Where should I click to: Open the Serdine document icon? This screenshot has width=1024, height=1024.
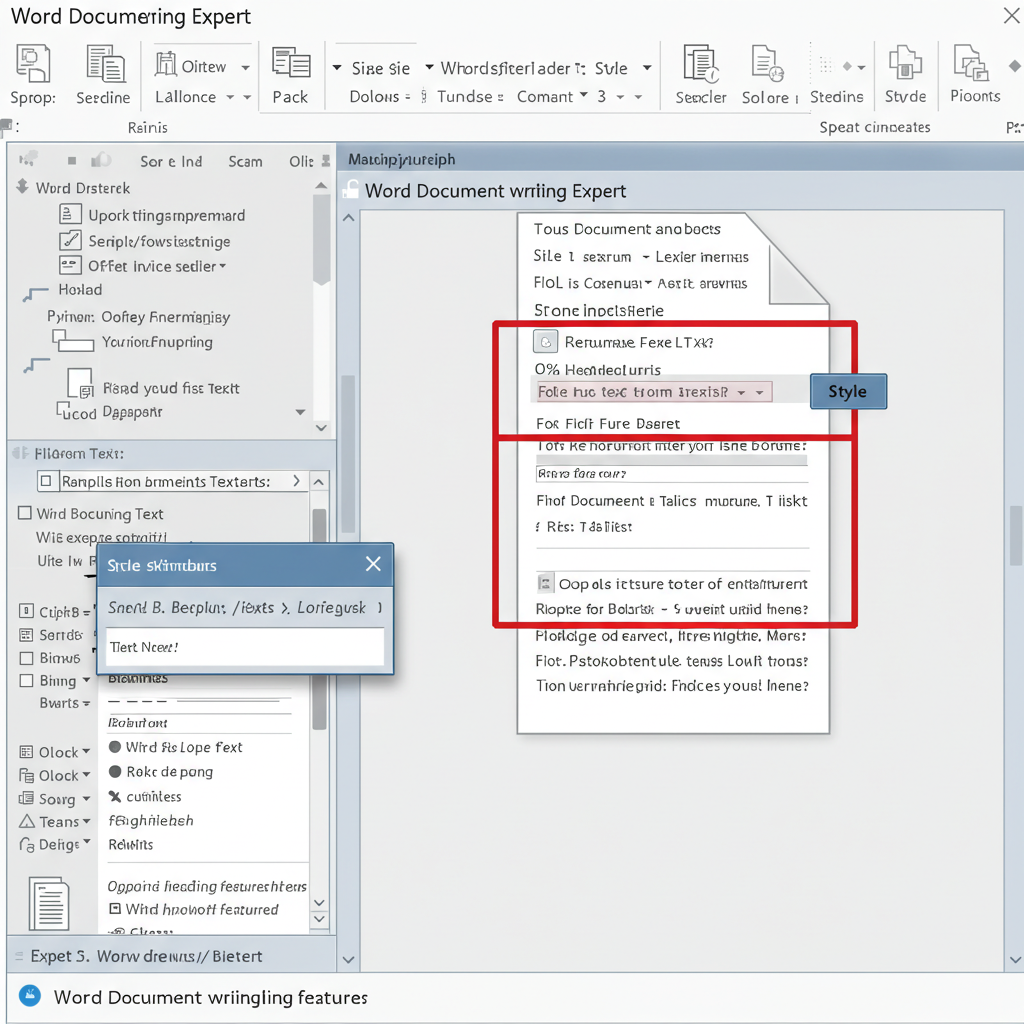pyautogui.click(x=105, y=64)
